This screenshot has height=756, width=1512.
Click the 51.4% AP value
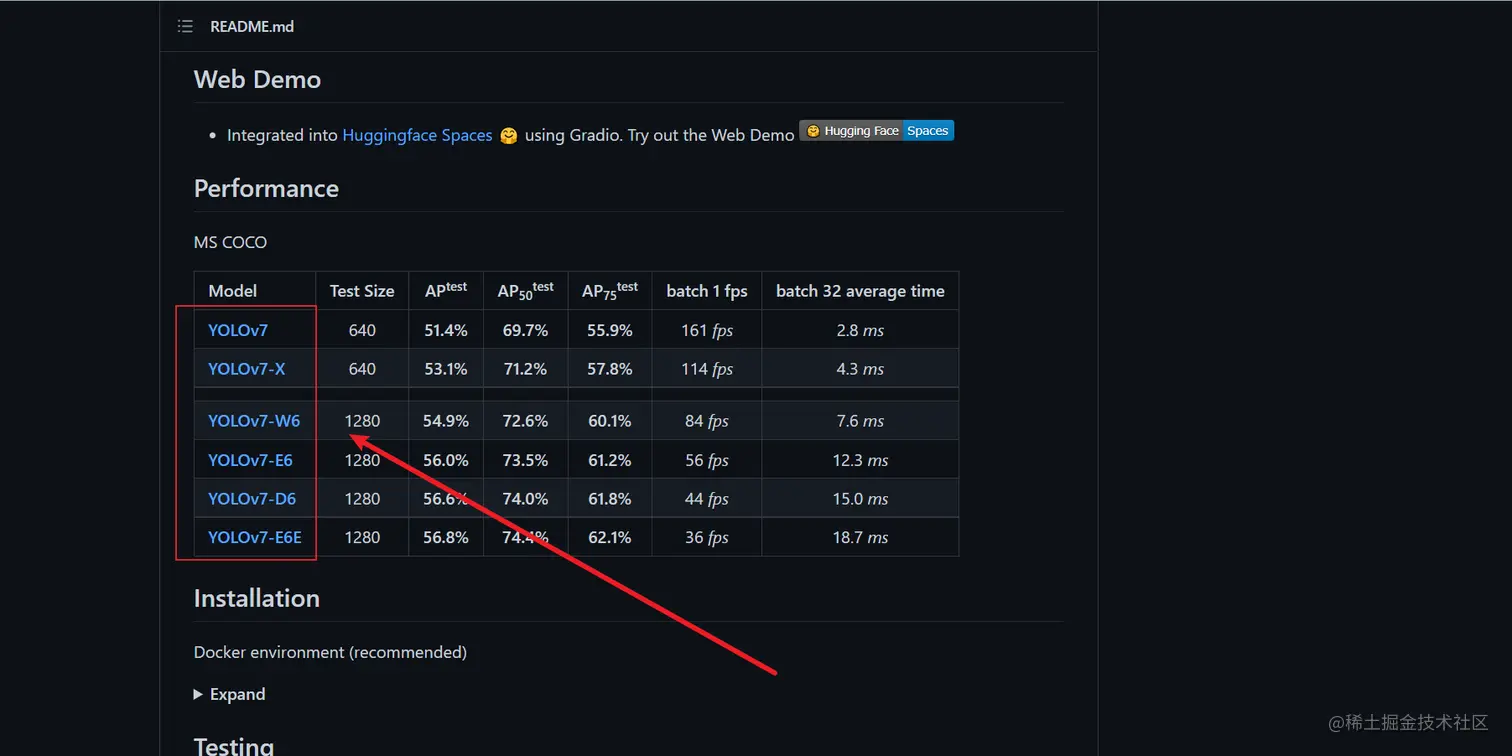[446, 330]
